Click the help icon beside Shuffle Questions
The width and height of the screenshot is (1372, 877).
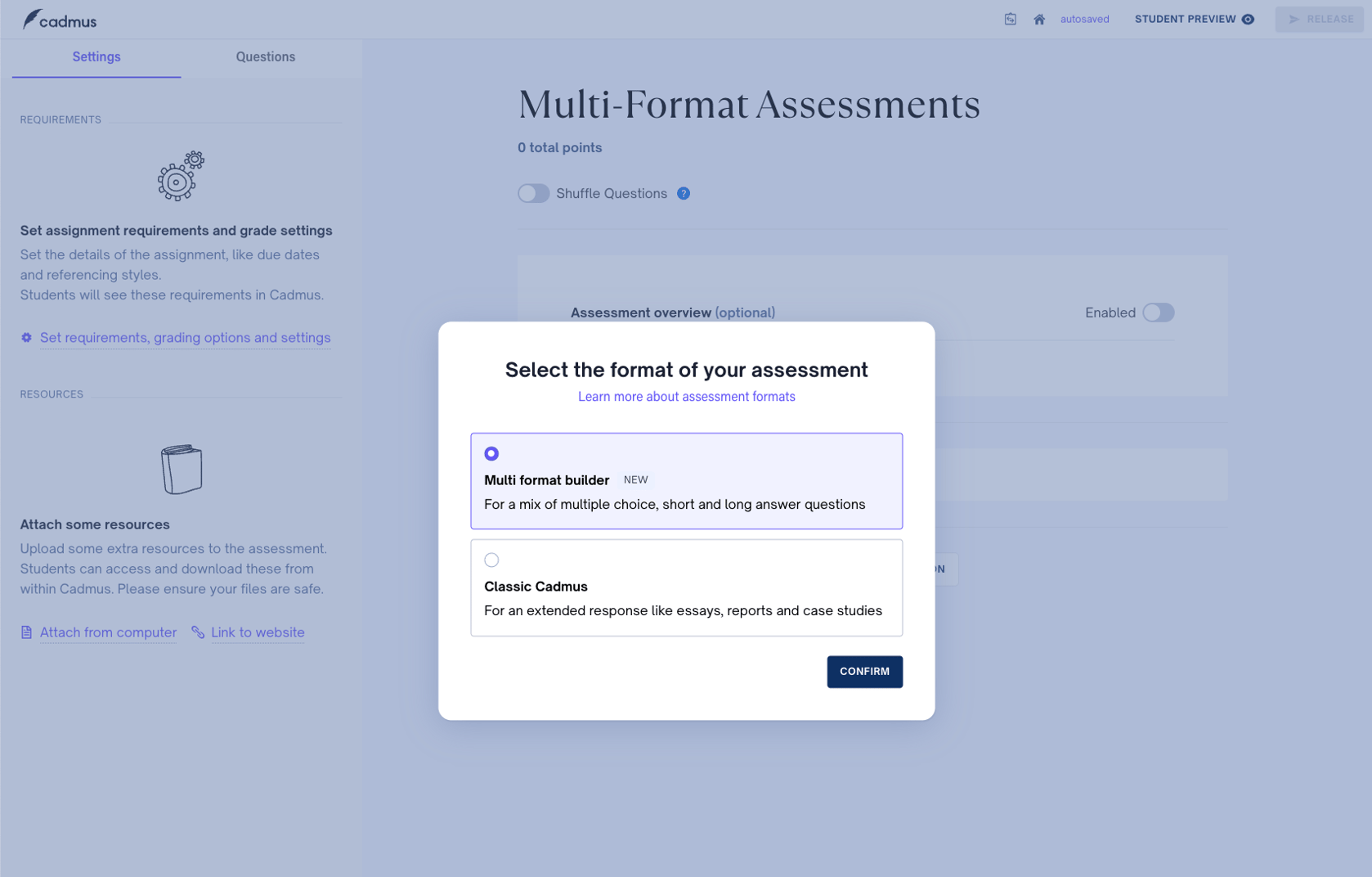684,193
